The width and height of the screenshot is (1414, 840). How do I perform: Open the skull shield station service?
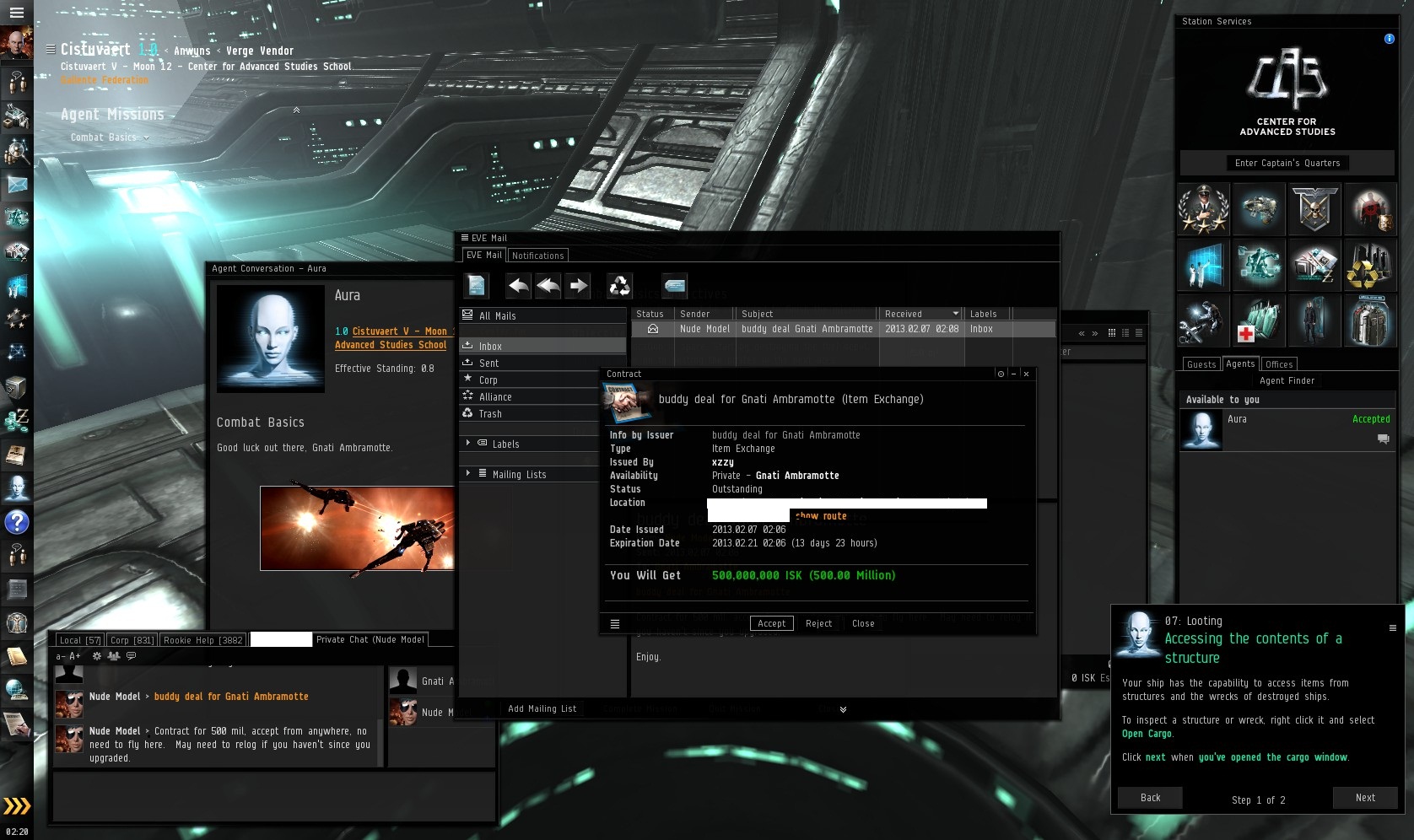point(1314,208)
